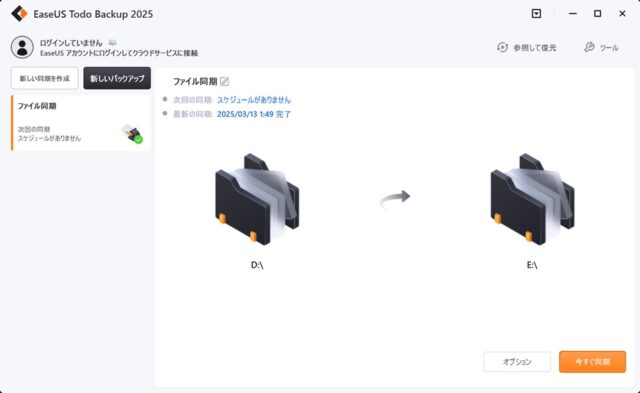Click the D:\ source folder icon

pos(257,199)
